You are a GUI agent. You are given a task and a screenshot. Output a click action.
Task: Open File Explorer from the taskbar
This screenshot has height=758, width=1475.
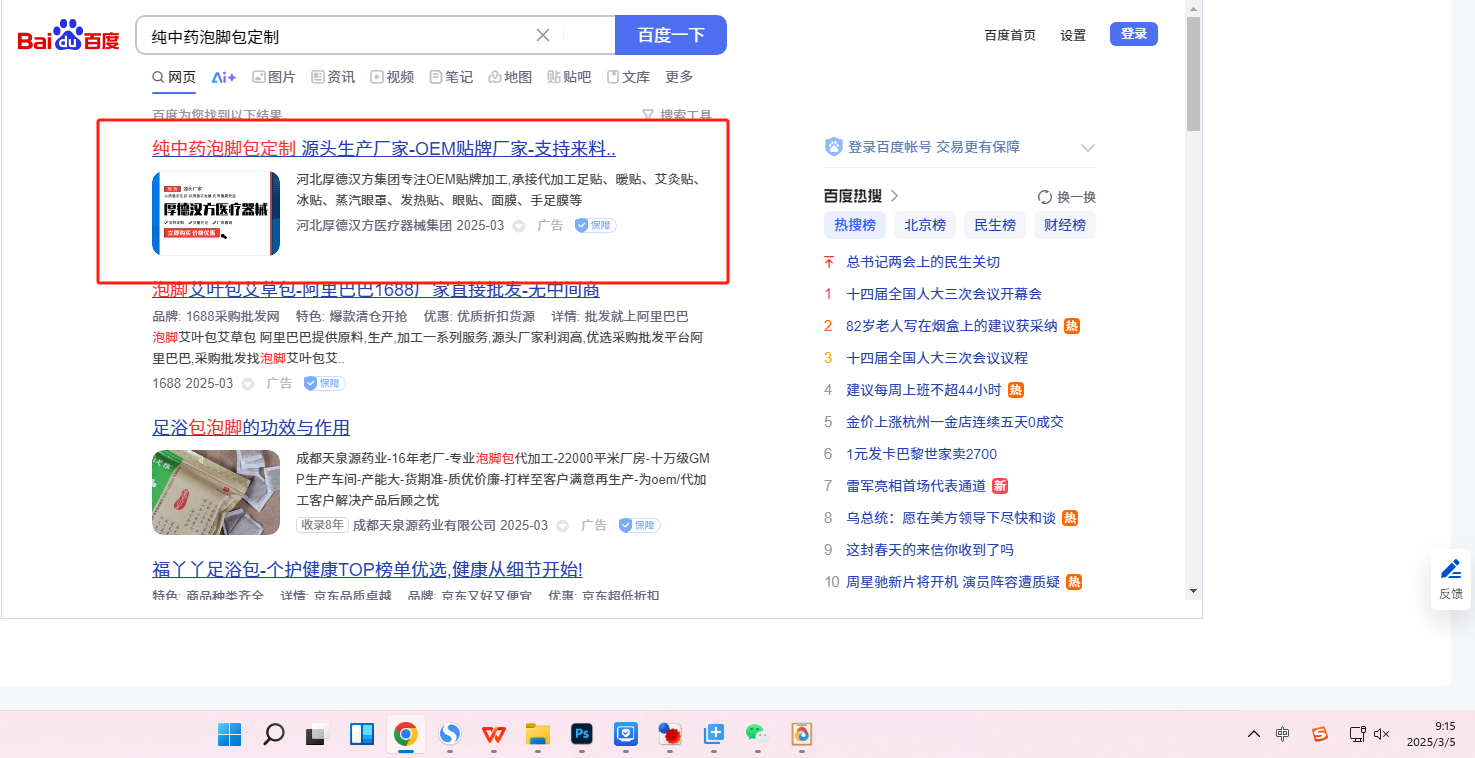tap(539, 735)
